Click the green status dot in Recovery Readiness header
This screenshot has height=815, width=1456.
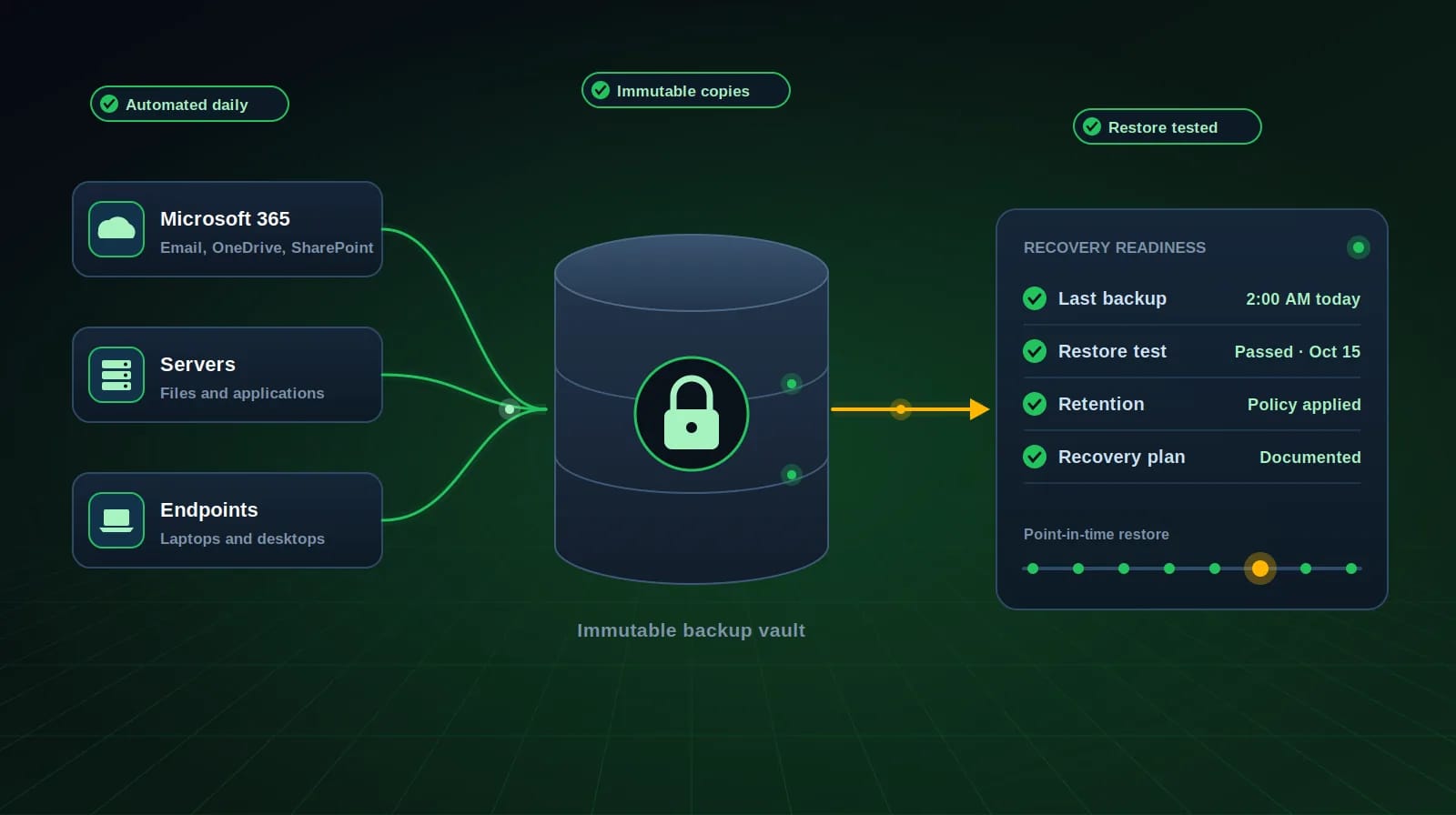pyautogui.click(x=1359, y=247)
